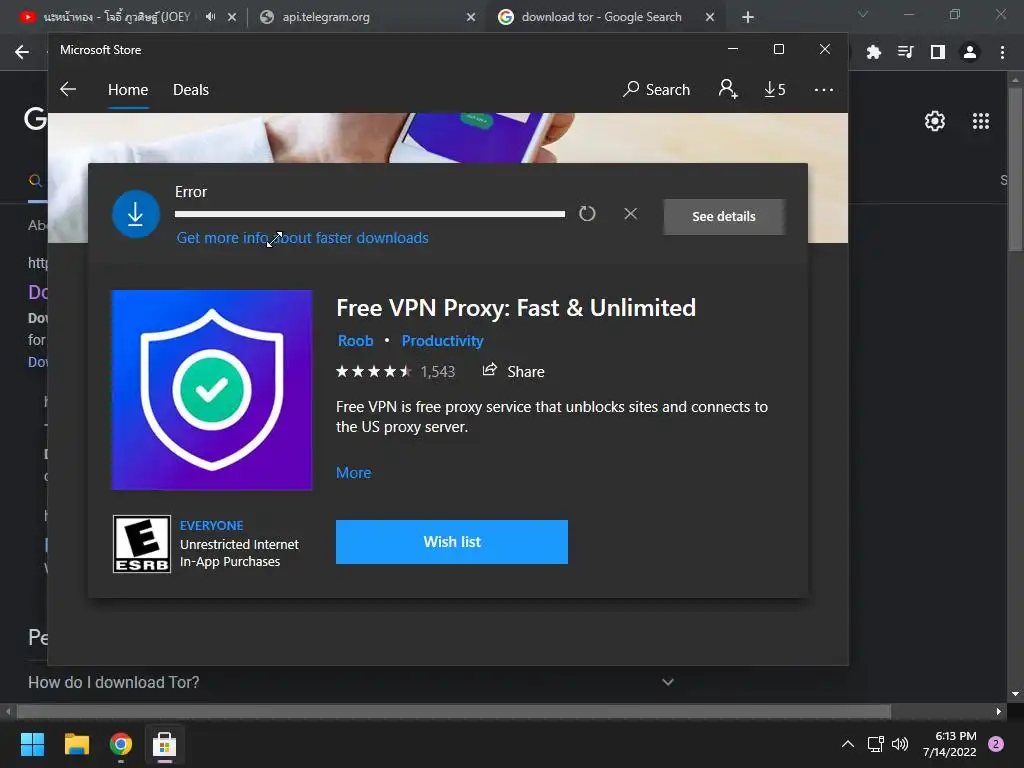Click the See details button

pos(724,216)
